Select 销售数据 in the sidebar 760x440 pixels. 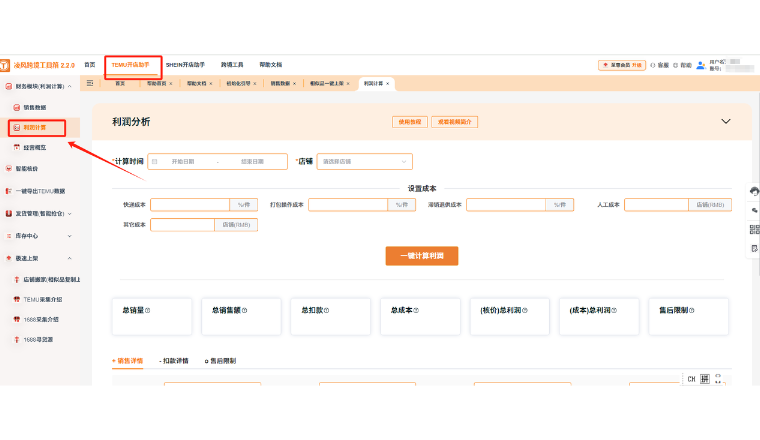35,107
